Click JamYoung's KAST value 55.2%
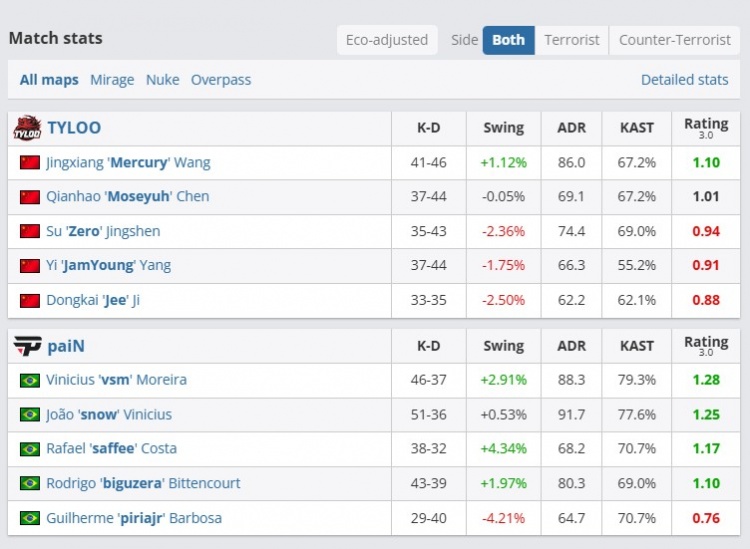 (637, 265)
